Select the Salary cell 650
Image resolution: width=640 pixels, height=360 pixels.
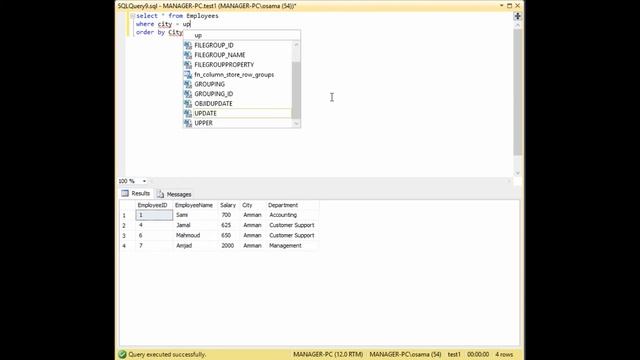[x=229, y=236]
